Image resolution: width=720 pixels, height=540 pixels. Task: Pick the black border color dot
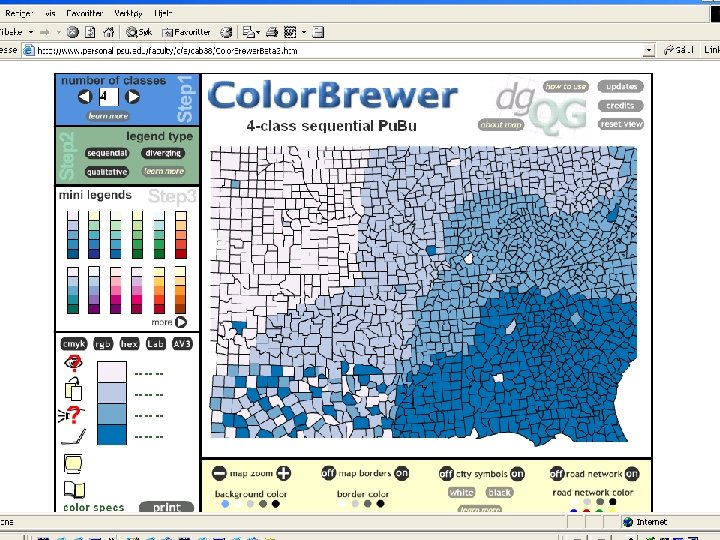(381, 504)
